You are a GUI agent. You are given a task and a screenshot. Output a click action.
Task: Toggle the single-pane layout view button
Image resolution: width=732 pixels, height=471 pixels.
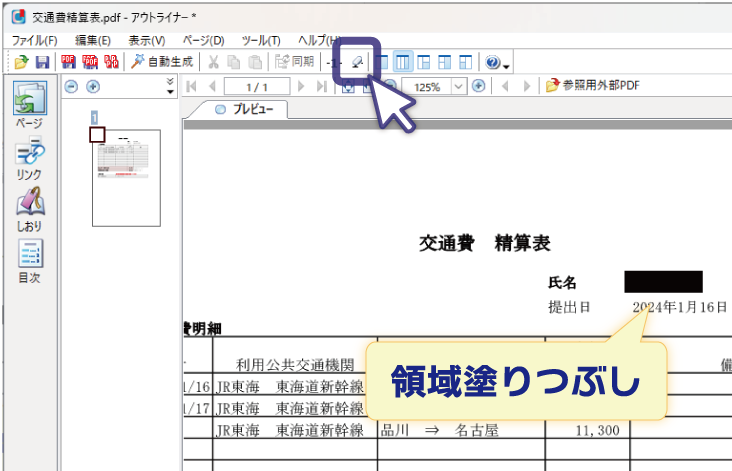[382, 62]
